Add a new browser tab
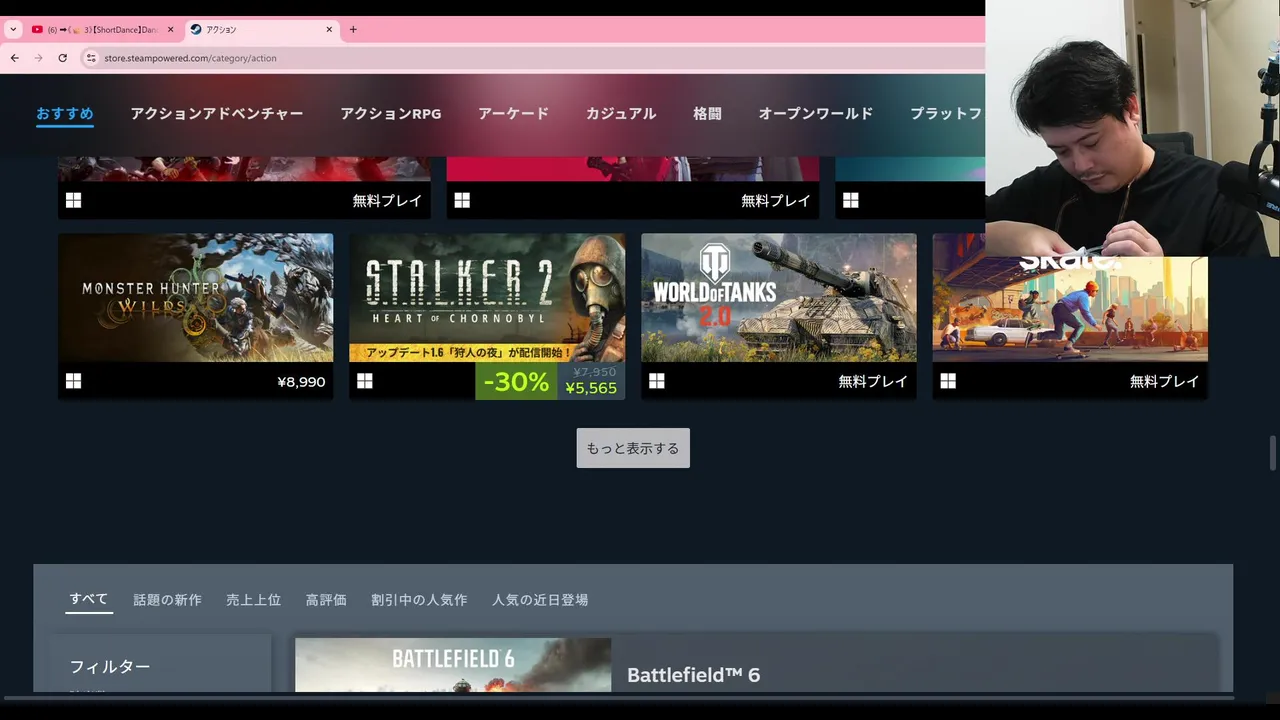The height and width of the screenshot is (720, 1280). (353, 30)
